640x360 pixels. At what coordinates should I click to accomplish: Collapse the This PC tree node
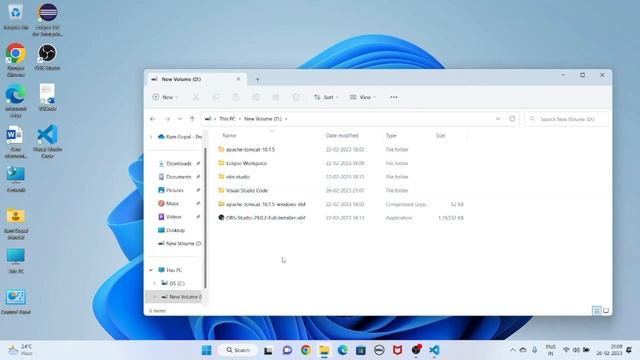[x=151, y=270]
